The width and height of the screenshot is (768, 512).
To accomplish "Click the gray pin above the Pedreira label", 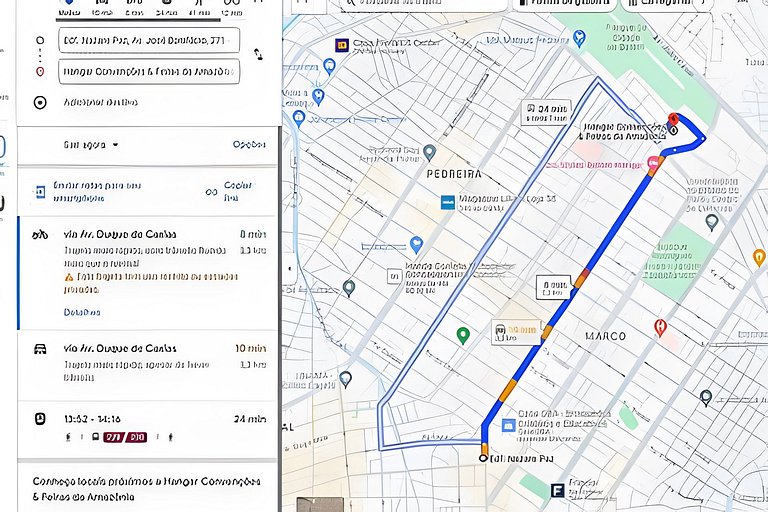I will click(x=430, y=153).
